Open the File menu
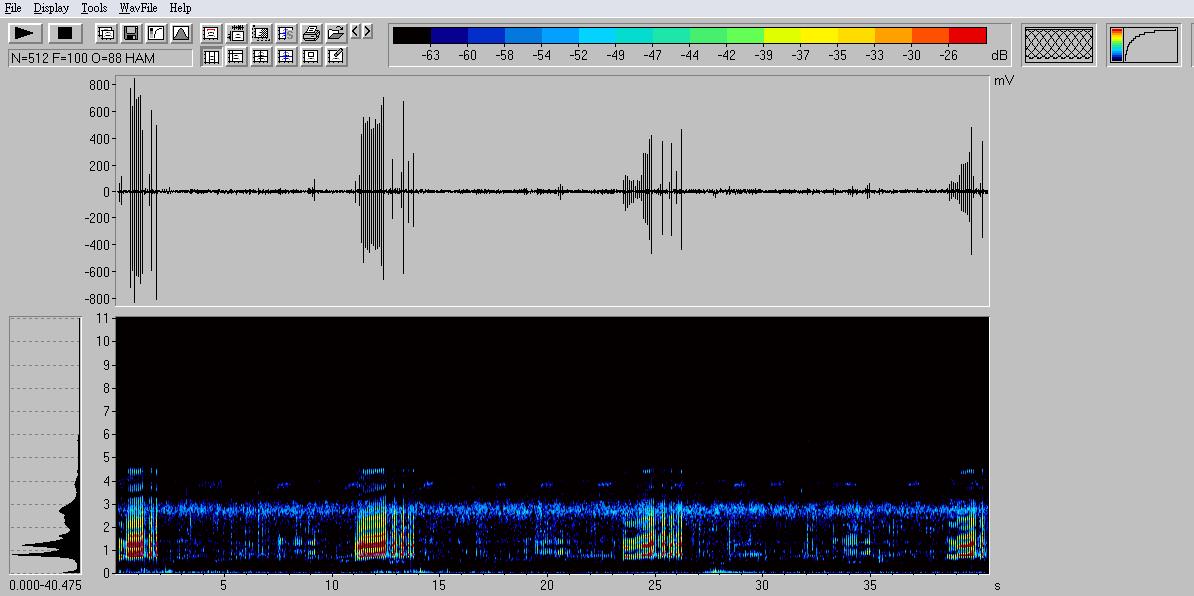Screen dimensions: 1194x596 click(13, 8)
